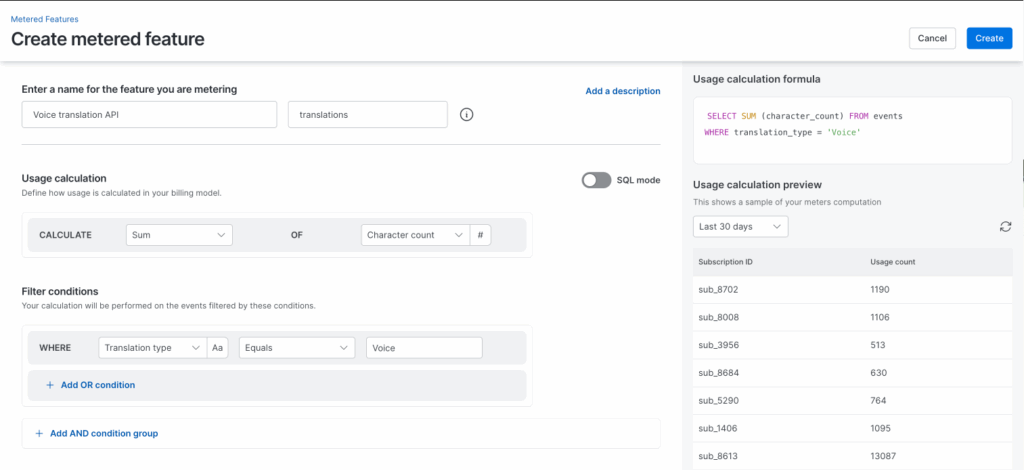
Task: Open the Translation type field dropdown
Action: [152, 348]
